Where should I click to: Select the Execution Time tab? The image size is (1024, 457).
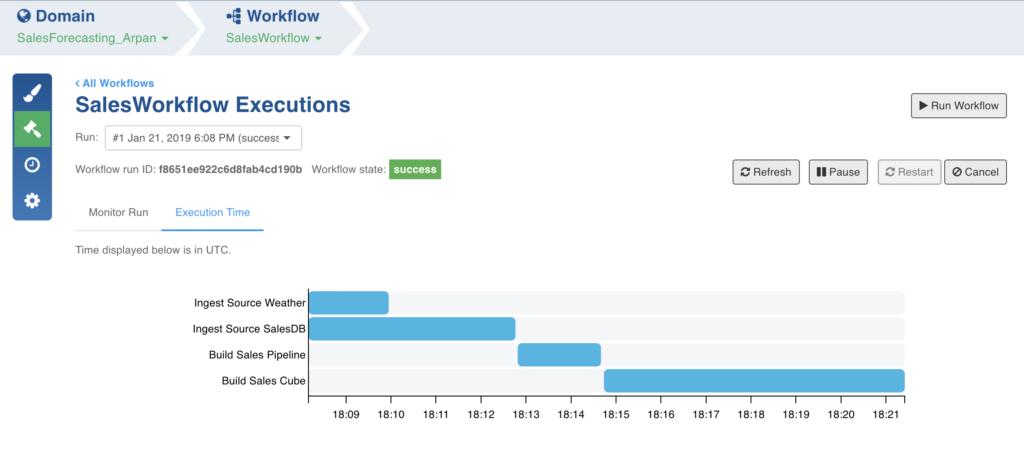pos(212,212)
